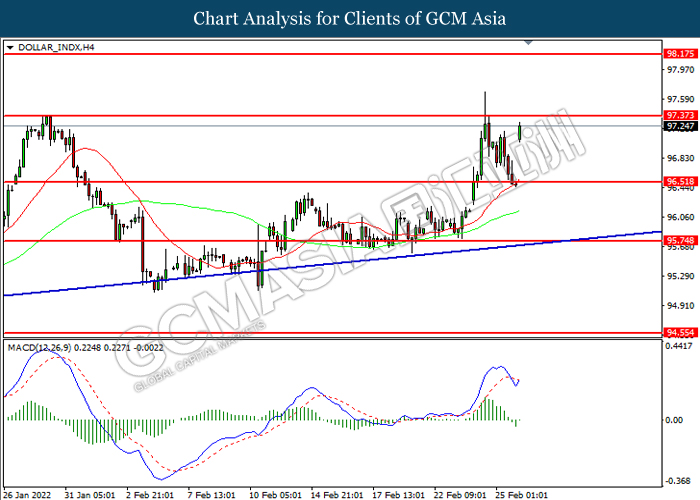Click the 17 Feb 13:01 time label
The width and height of the screenshot is (700, 500).
point(399,495)
